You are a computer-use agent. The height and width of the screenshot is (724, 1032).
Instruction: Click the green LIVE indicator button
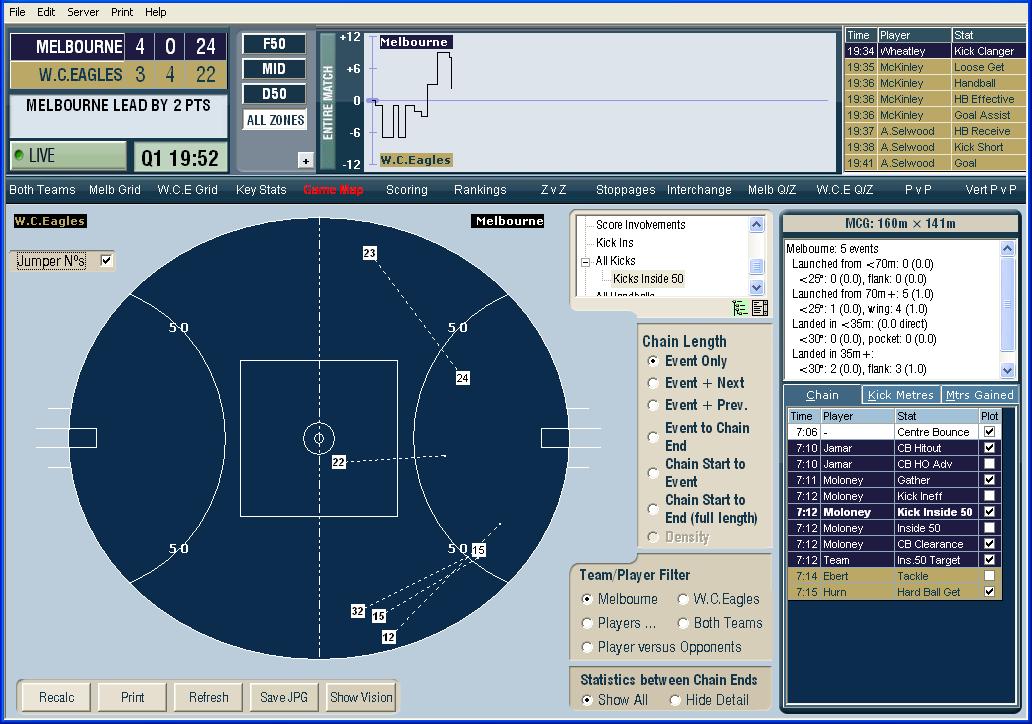[68, 156]
